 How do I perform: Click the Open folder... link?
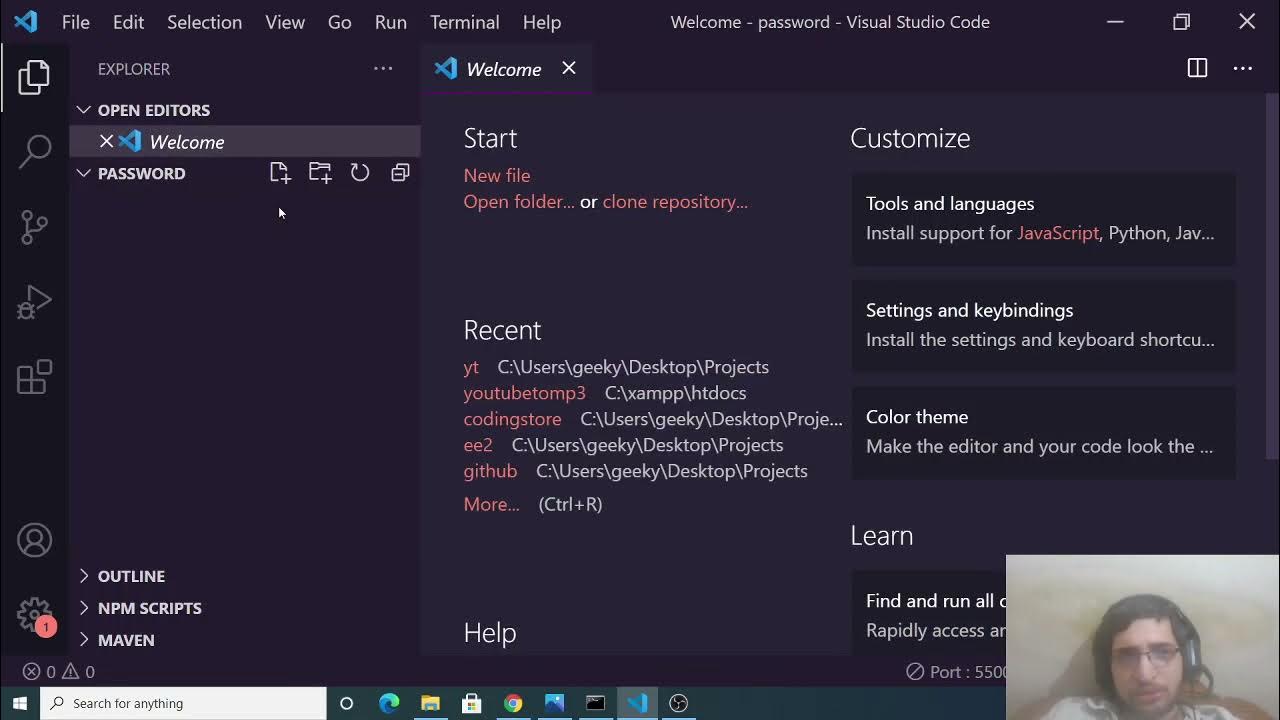[x=519, y=202]
